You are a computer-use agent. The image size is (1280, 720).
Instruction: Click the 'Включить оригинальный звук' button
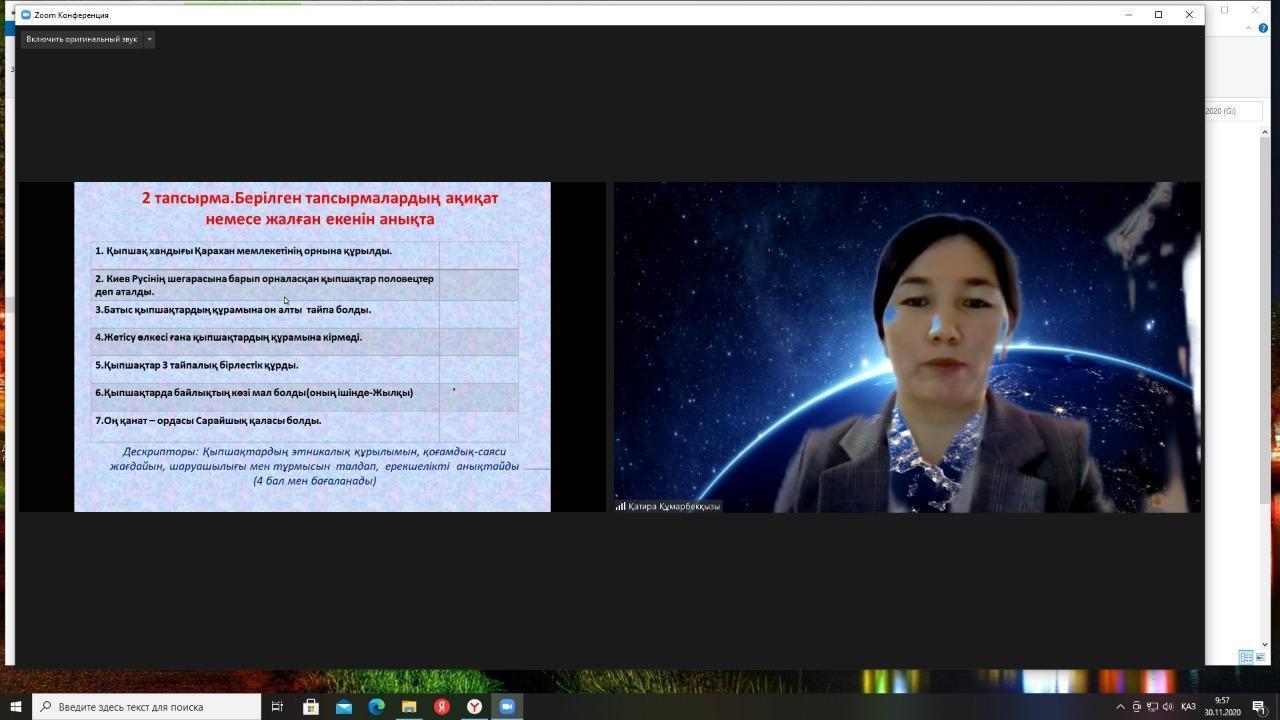tap(81, 39)
